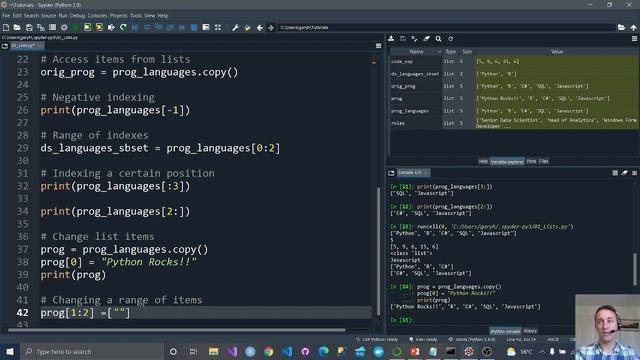Refresh the Variable explorer
The image size is (640, 360).
[451, 39]
